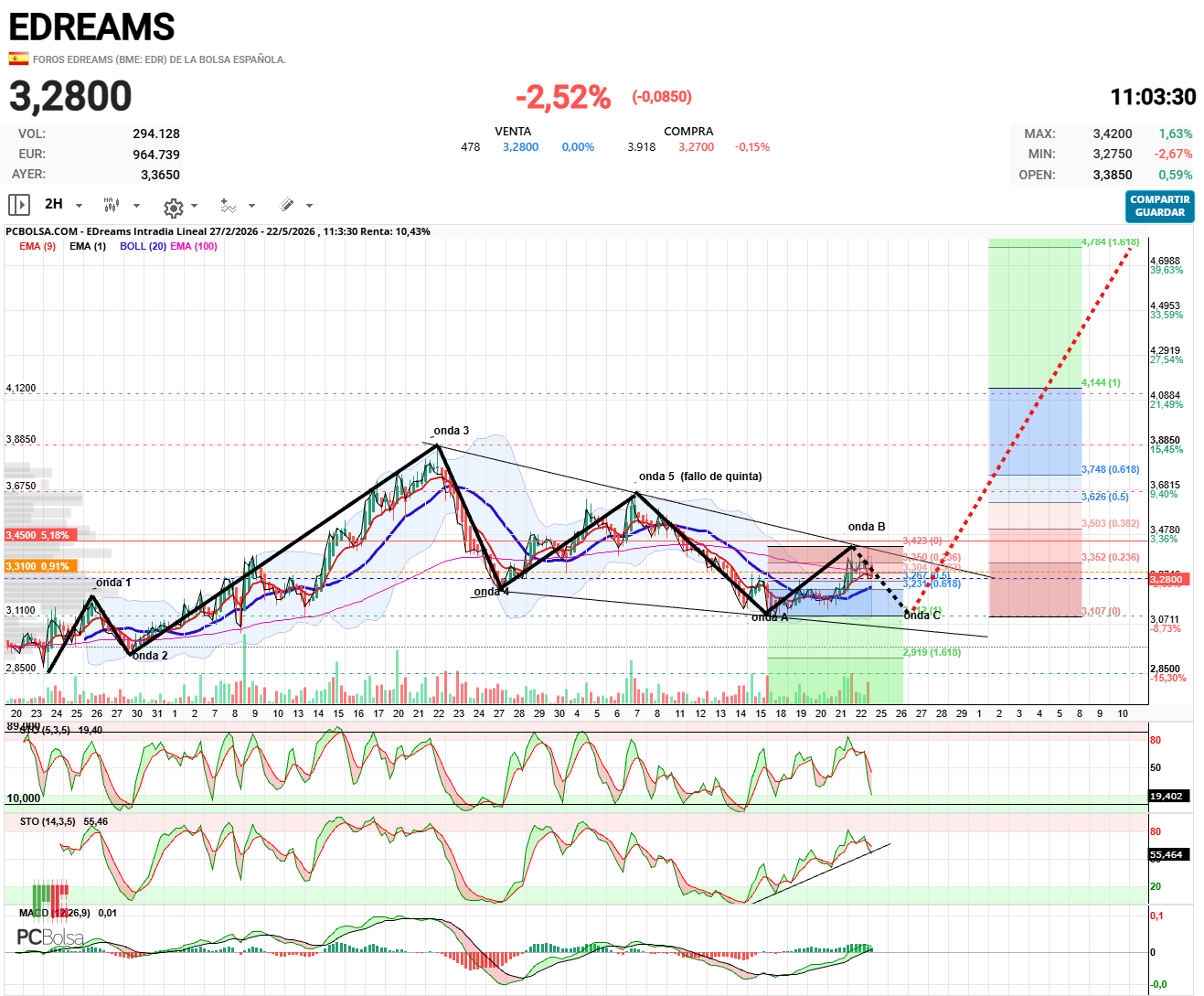Click the OPEN value 3,3850

pos(1113,175)
